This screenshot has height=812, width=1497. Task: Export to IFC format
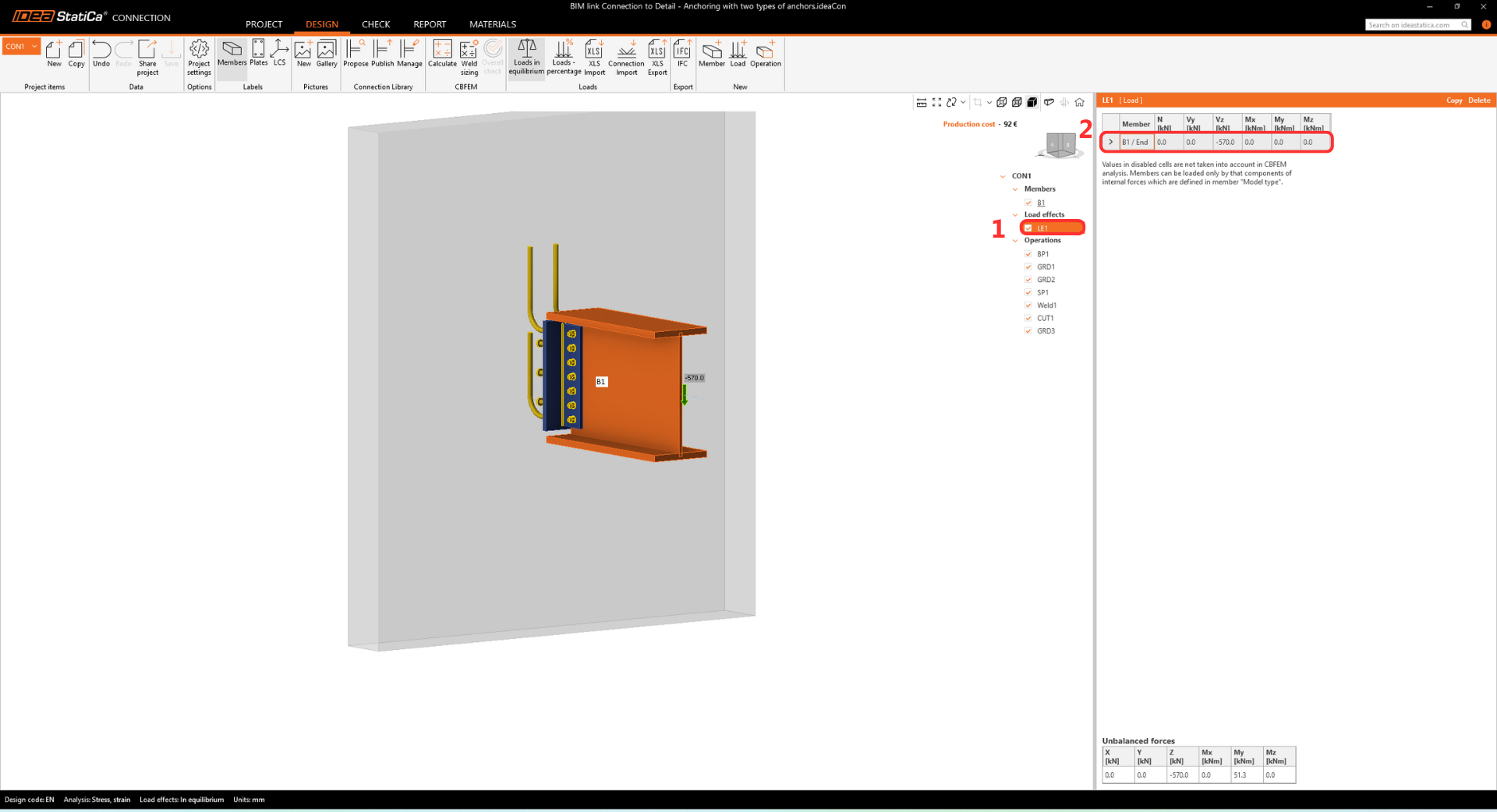(x=682, y=55)
